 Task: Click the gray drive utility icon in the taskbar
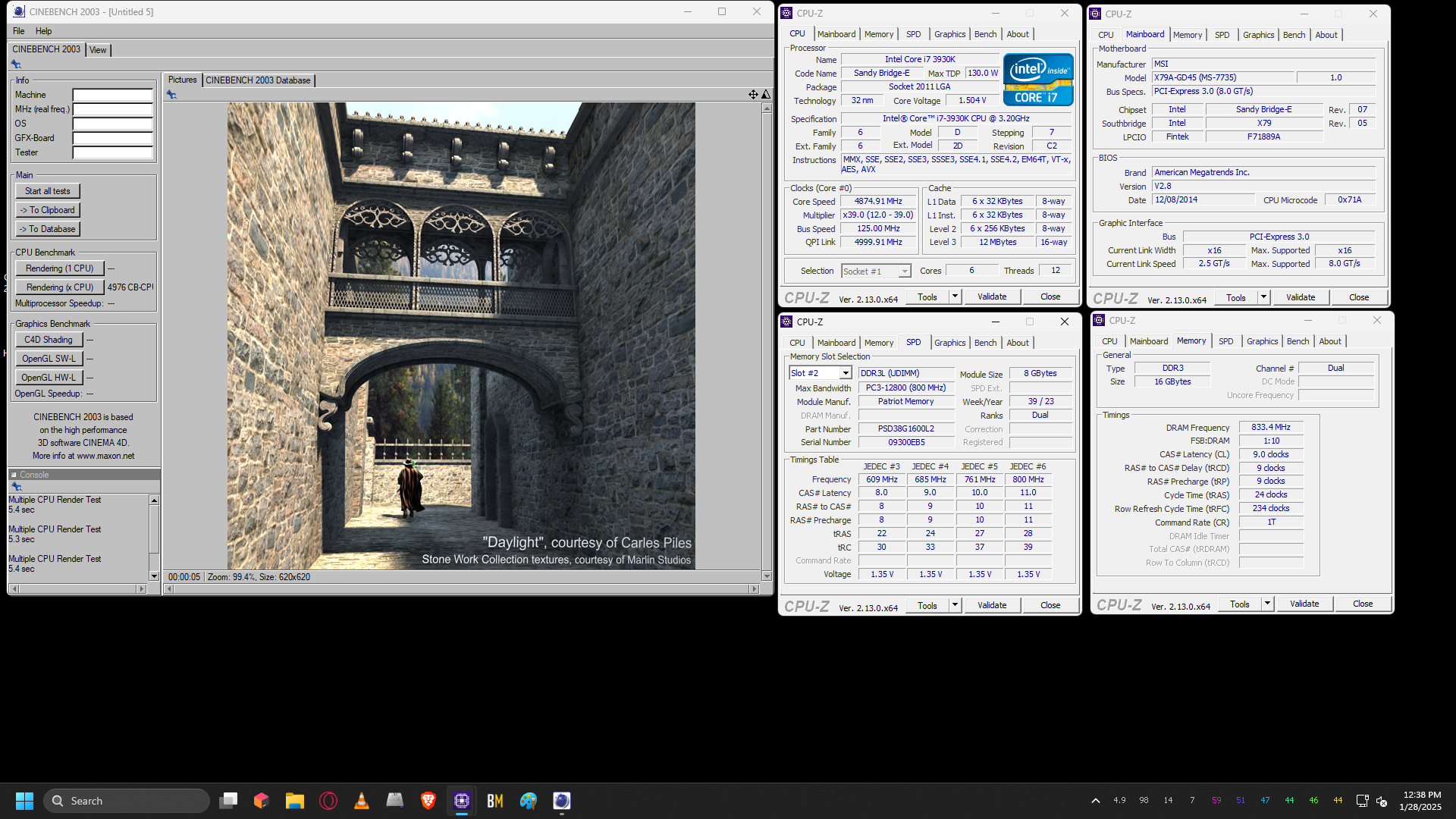tap(395, 801)
